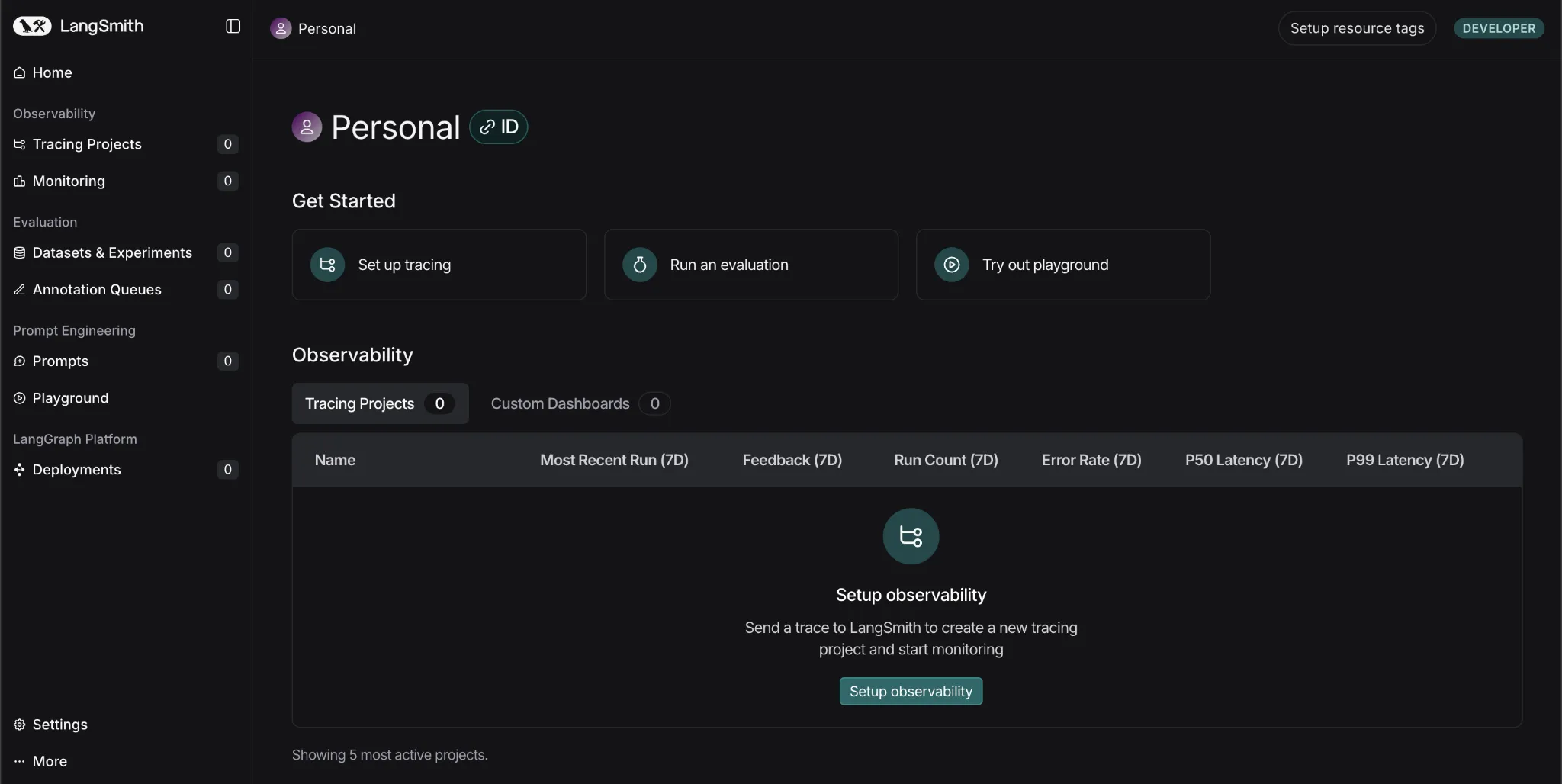Click the LangSmith logo icon
This screenshot has width=1562, height=784.
pyautogui.click(x=32, y=27)
